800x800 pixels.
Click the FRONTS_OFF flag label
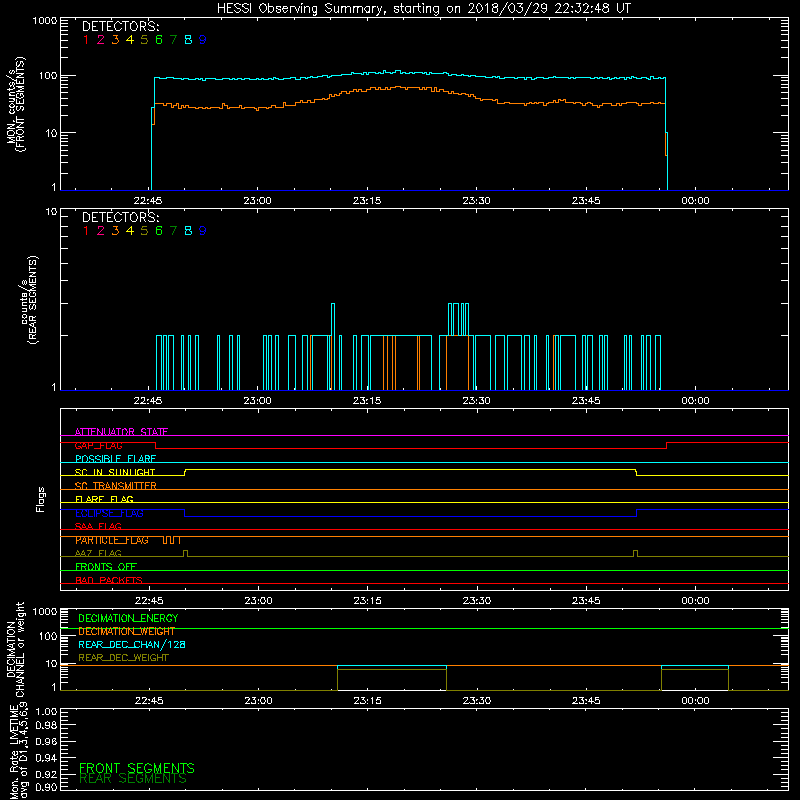pyautogui.click(x=106, y=567)
